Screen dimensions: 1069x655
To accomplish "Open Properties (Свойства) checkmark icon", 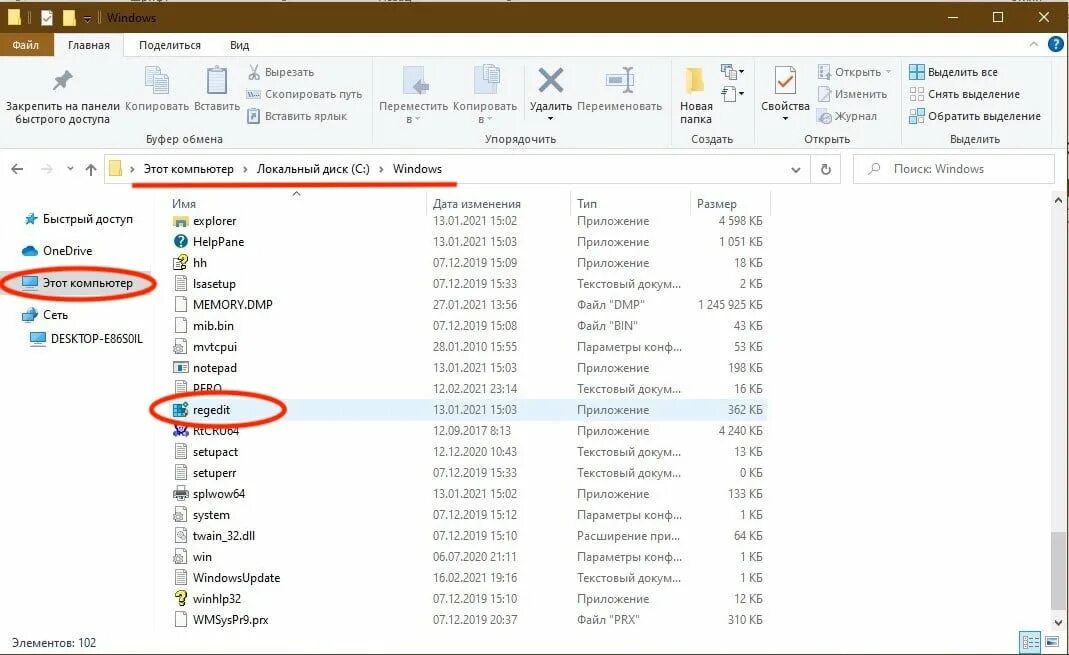I will tap(785, 80).
